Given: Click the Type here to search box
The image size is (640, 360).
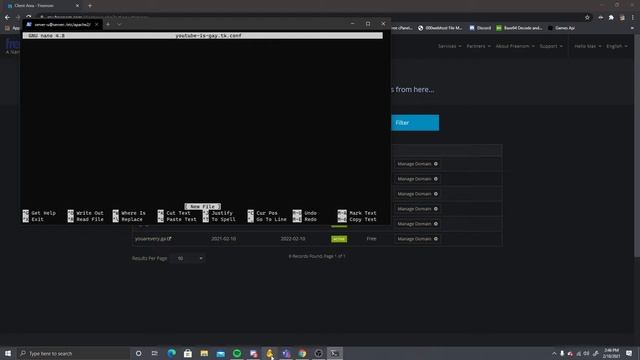Looking at the screenshot, I should 73,353.
